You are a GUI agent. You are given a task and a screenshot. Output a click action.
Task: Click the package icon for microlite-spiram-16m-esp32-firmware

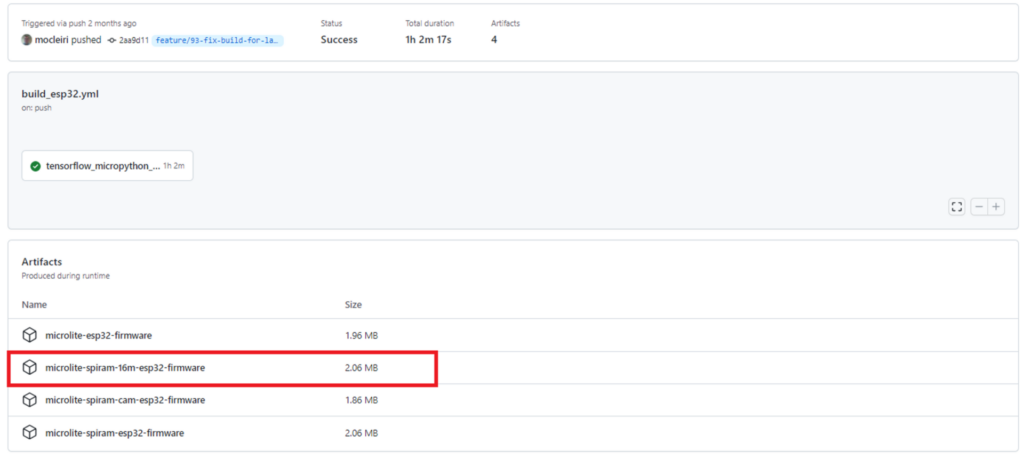point(29,368)
